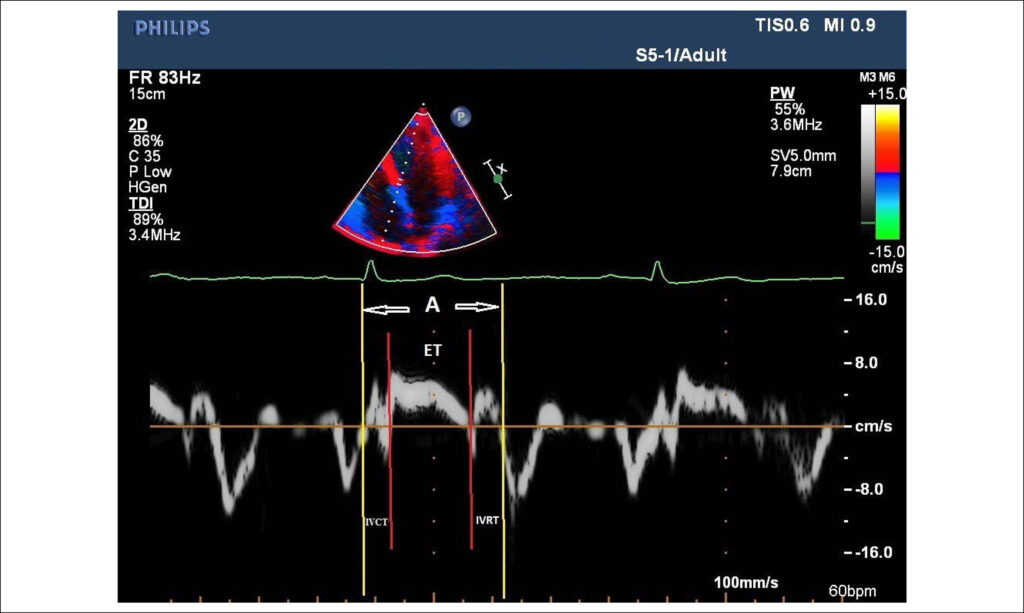Click the 60bpm heart rate readout

pyautogui.click(x=852, y=591)
